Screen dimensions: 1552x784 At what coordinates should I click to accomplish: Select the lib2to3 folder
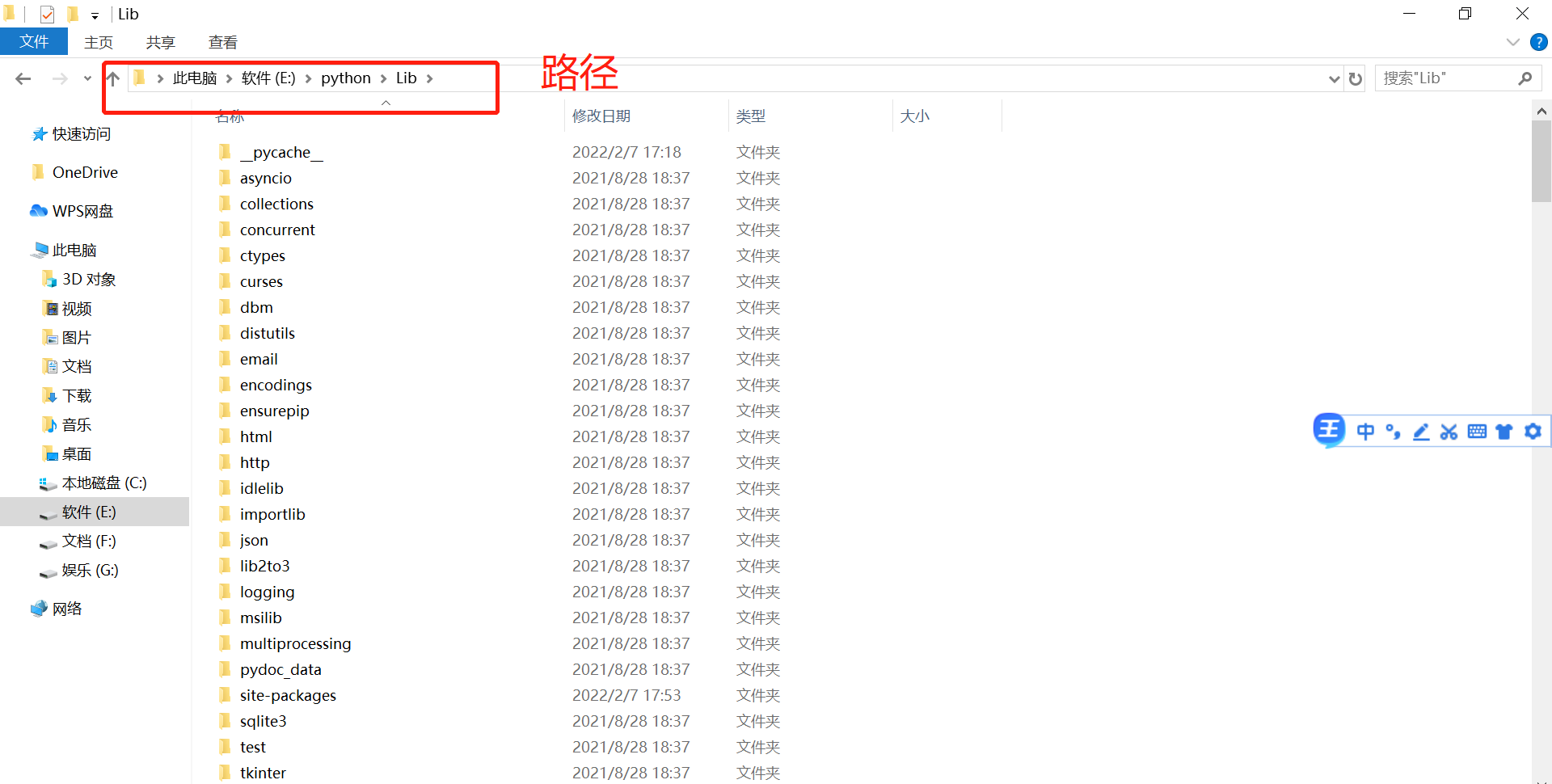(x=264, y=566)
